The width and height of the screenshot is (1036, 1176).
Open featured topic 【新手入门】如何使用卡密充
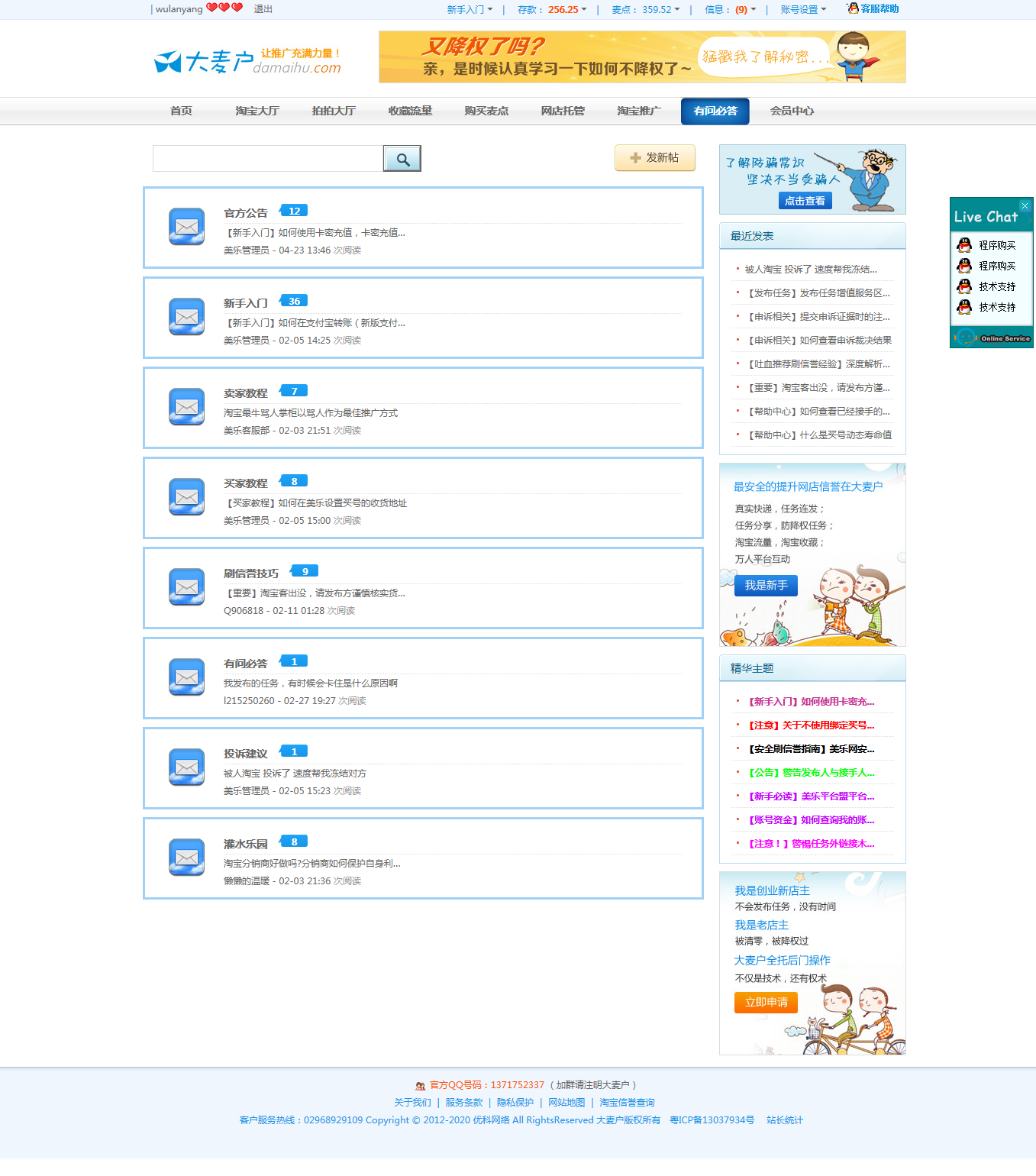pyautogui.click(x=810, y=702)
